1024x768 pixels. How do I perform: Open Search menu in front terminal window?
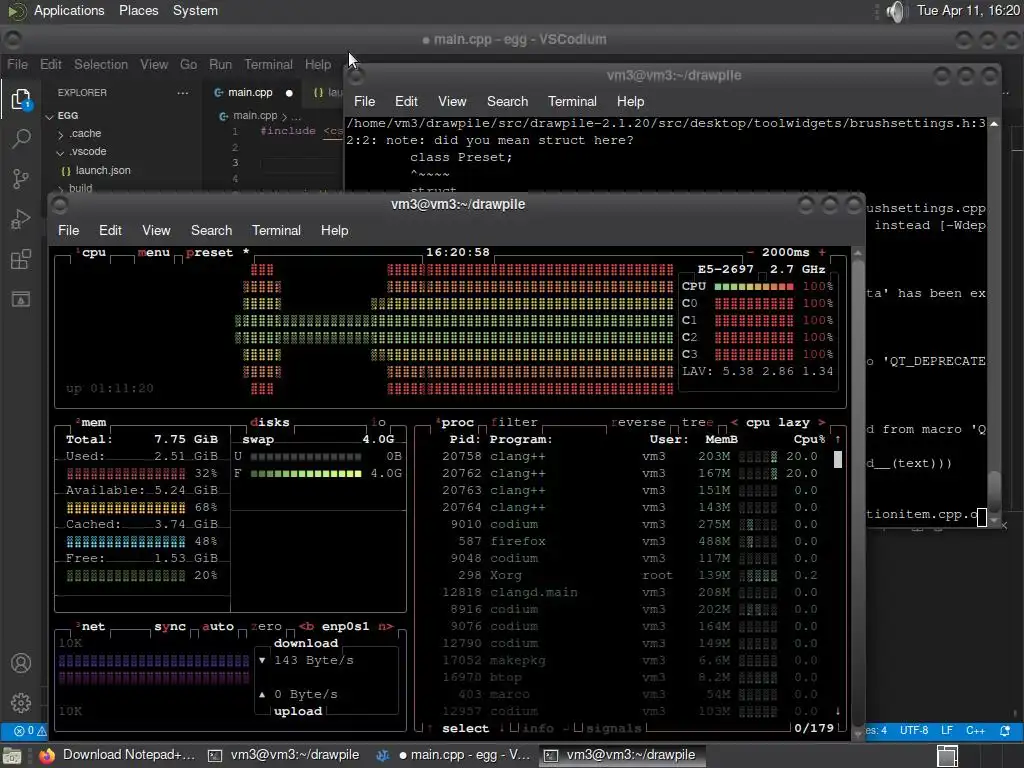coord(212,231)
